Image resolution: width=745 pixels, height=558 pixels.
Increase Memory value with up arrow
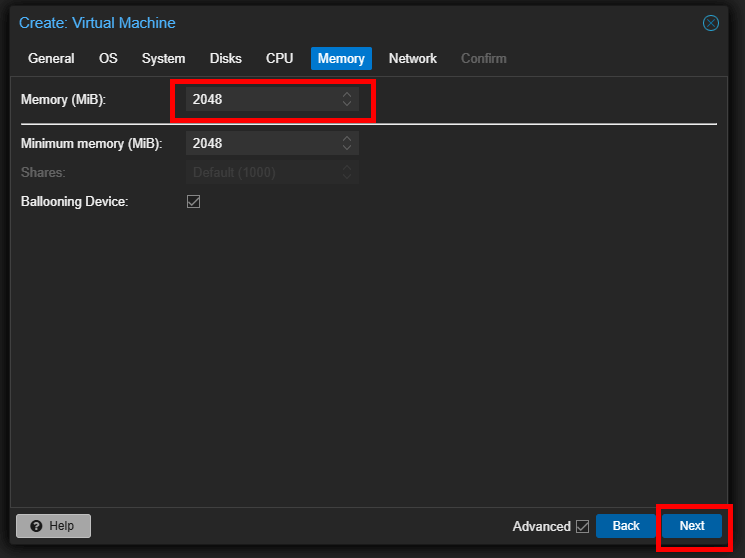pos(347,95)
